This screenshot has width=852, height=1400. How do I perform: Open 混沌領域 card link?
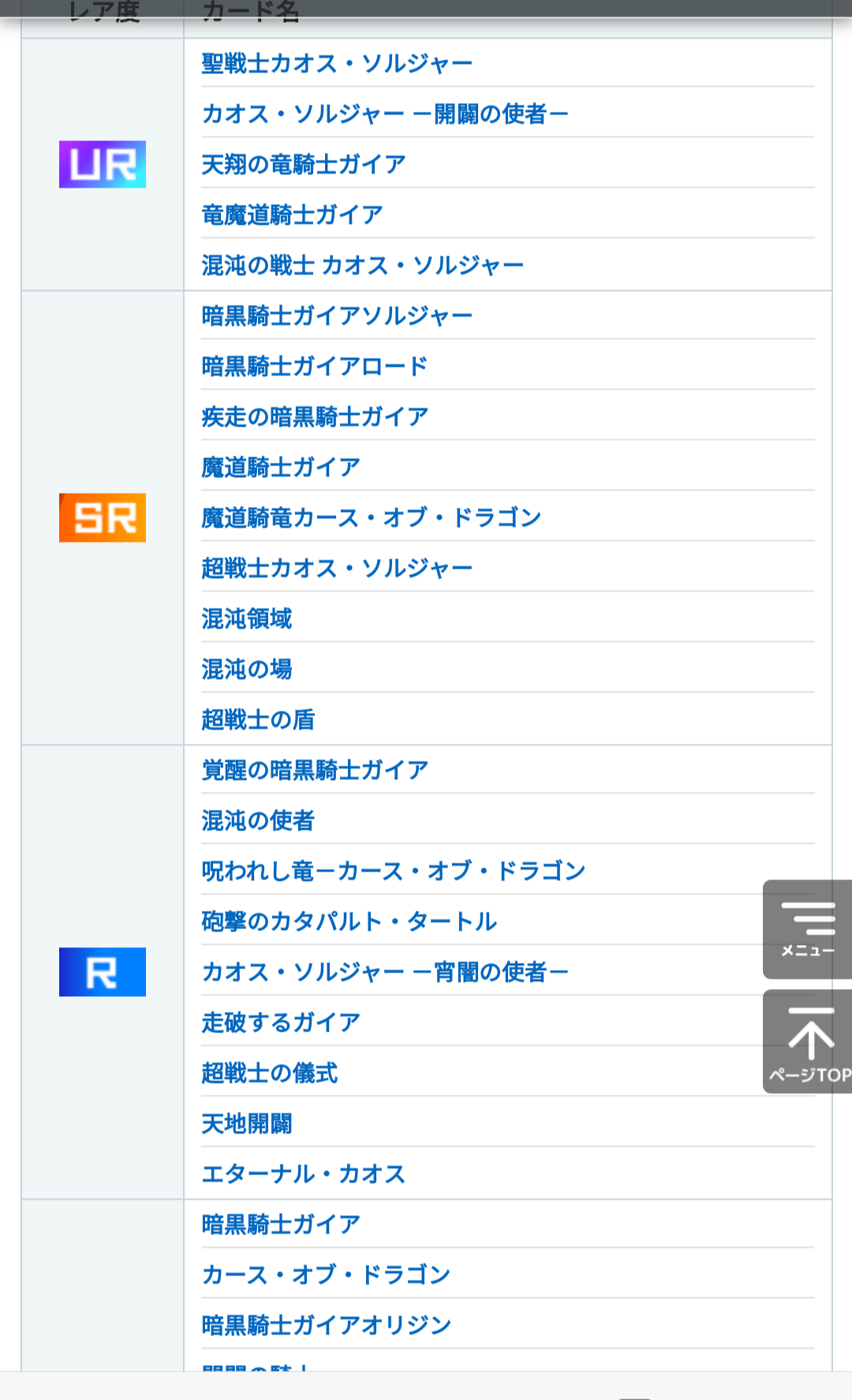pyautogui.click(x=247, y=618)
